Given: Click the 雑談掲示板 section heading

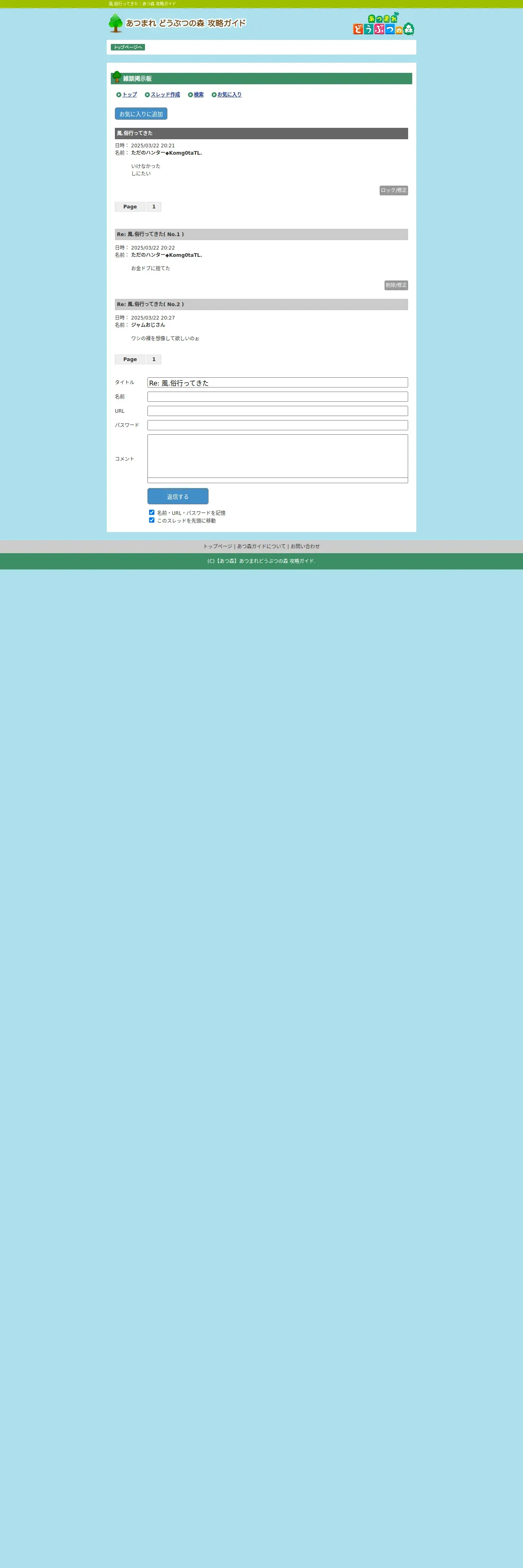Looking at the screenshot, I should click(x=138, y=79).
